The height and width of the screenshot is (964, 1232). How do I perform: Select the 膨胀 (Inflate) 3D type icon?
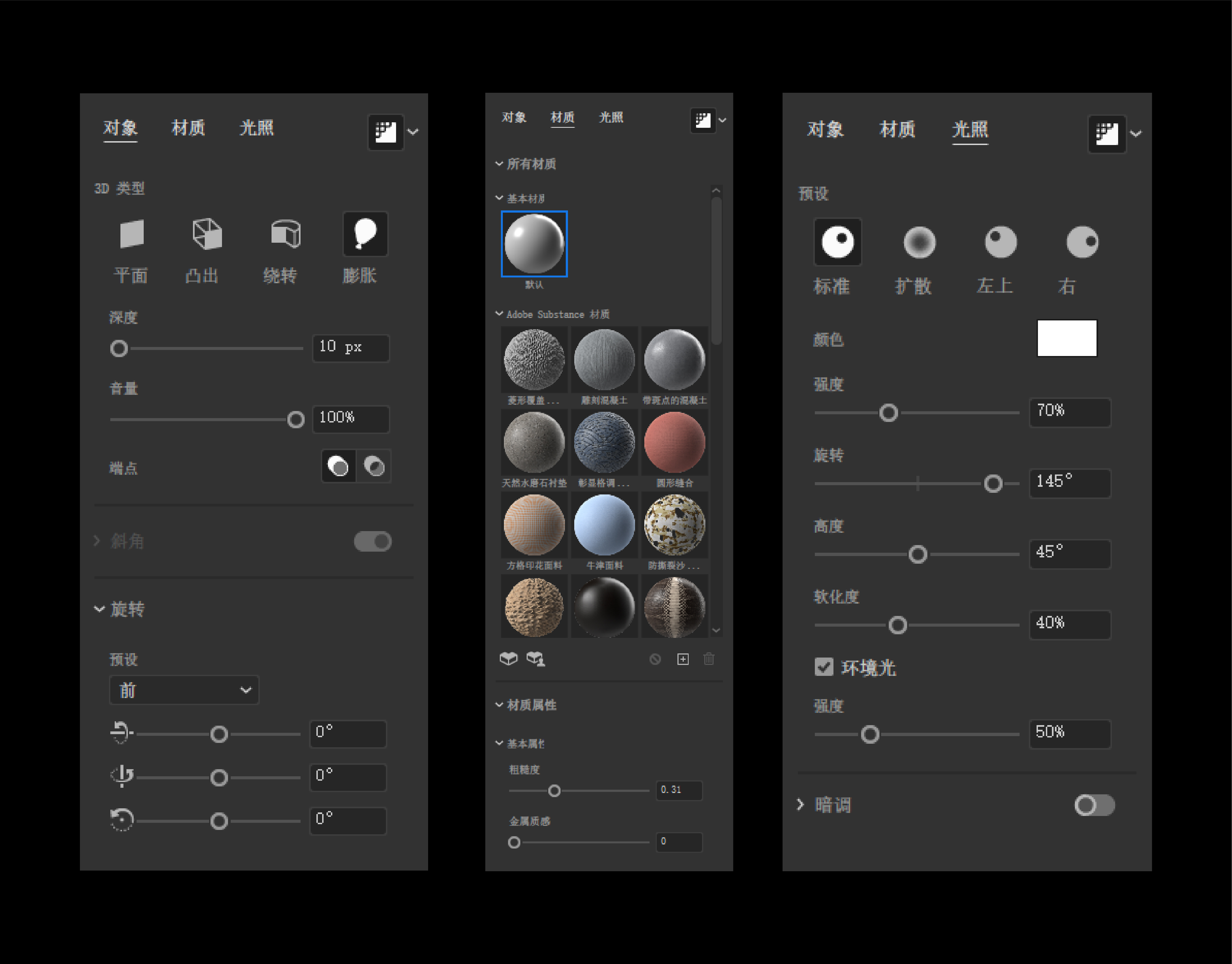[365, 234]
